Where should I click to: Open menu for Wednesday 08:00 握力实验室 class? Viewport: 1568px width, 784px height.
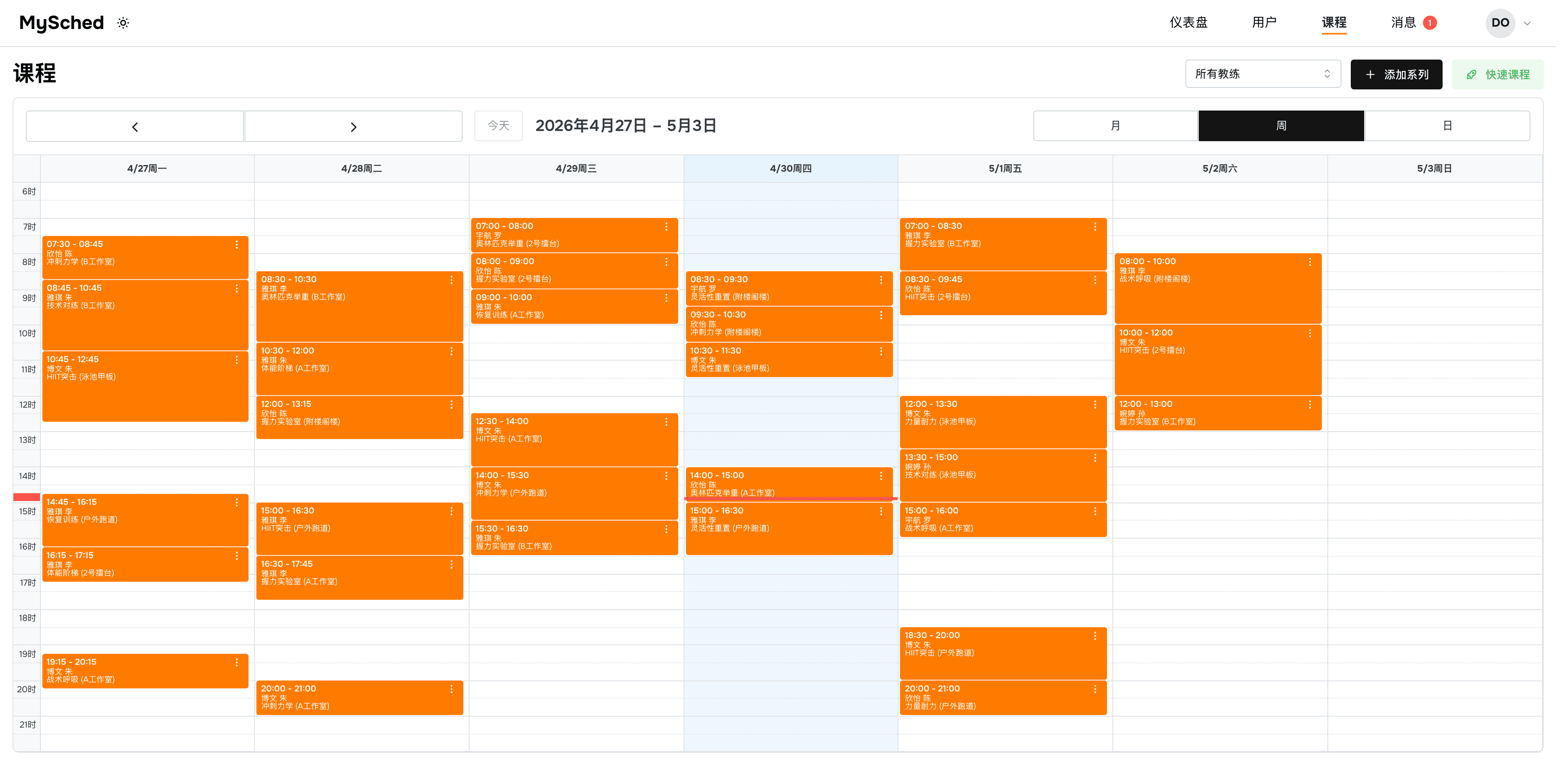tap(666, 262)
